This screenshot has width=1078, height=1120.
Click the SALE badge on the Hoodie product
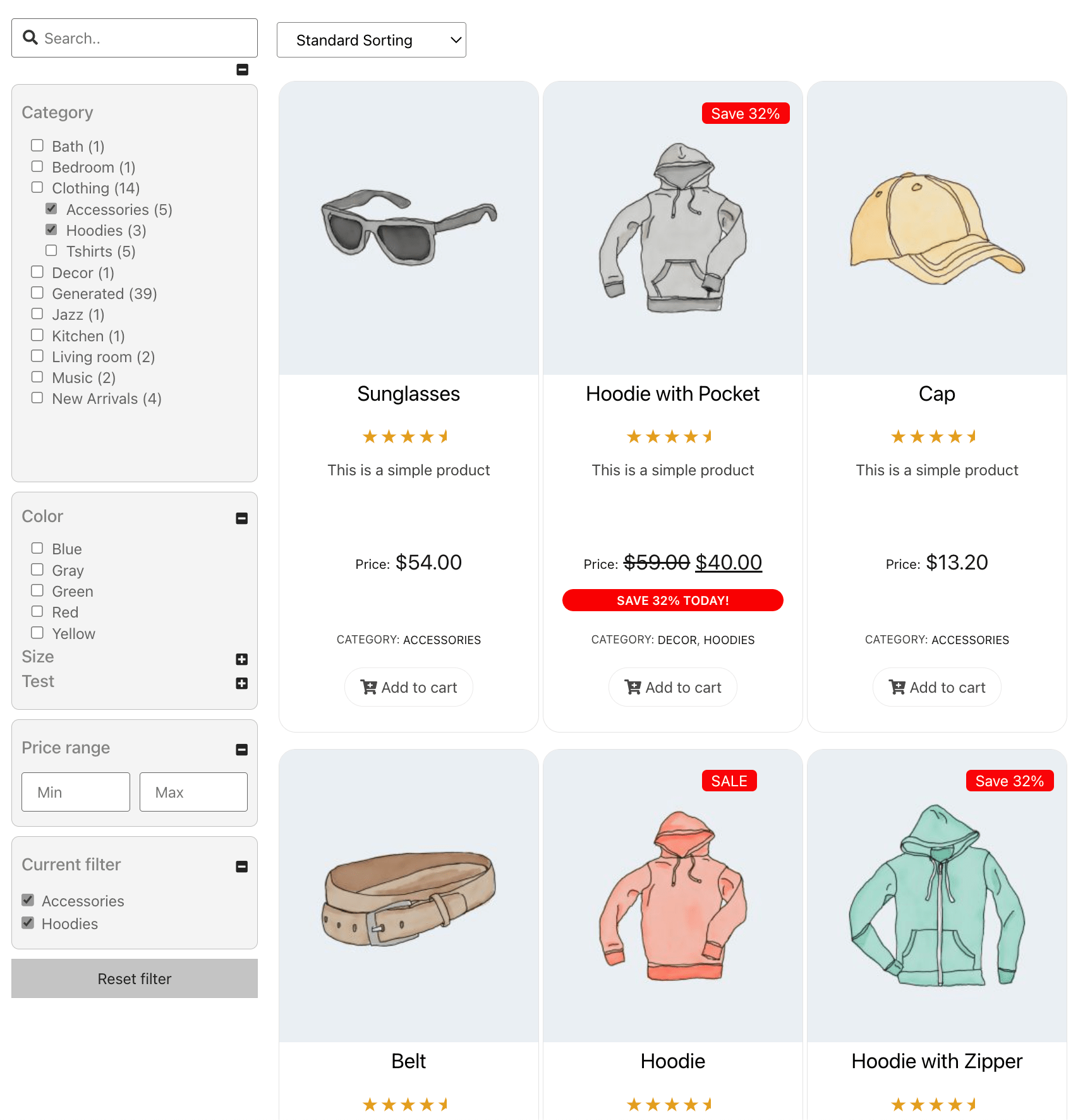[729, 781]
